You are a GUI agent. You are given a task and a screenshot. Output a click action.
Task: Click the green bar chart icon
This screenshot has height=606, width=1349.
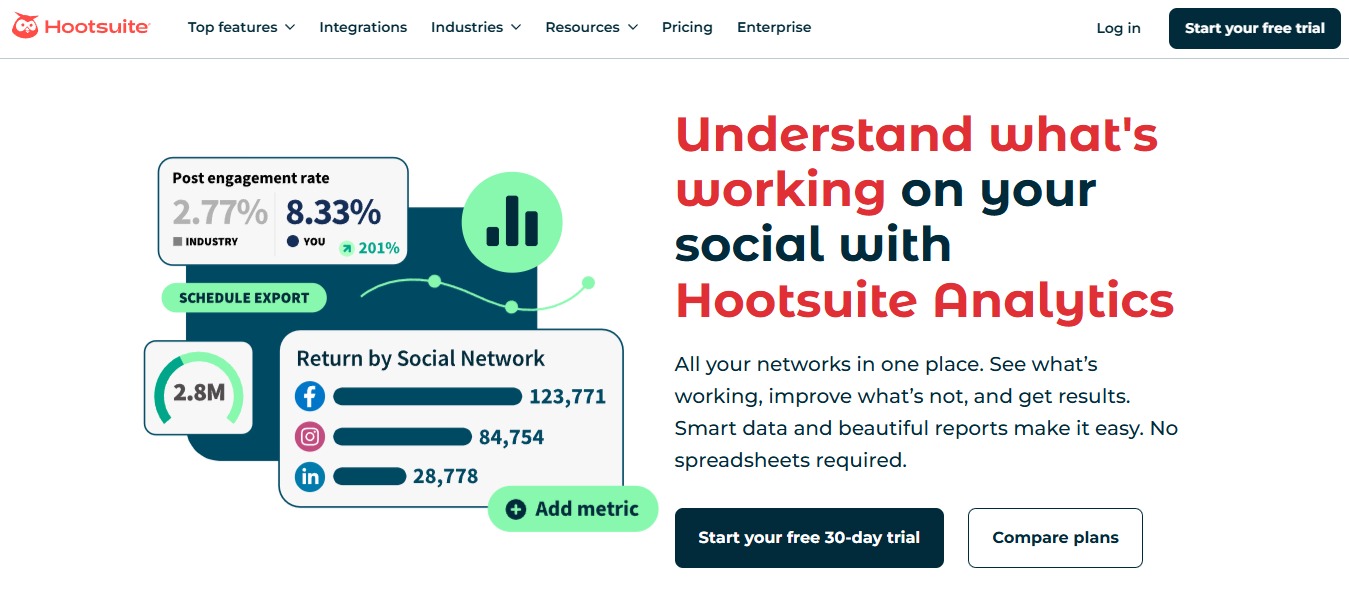pyautogui.click(x=512, y=222)
